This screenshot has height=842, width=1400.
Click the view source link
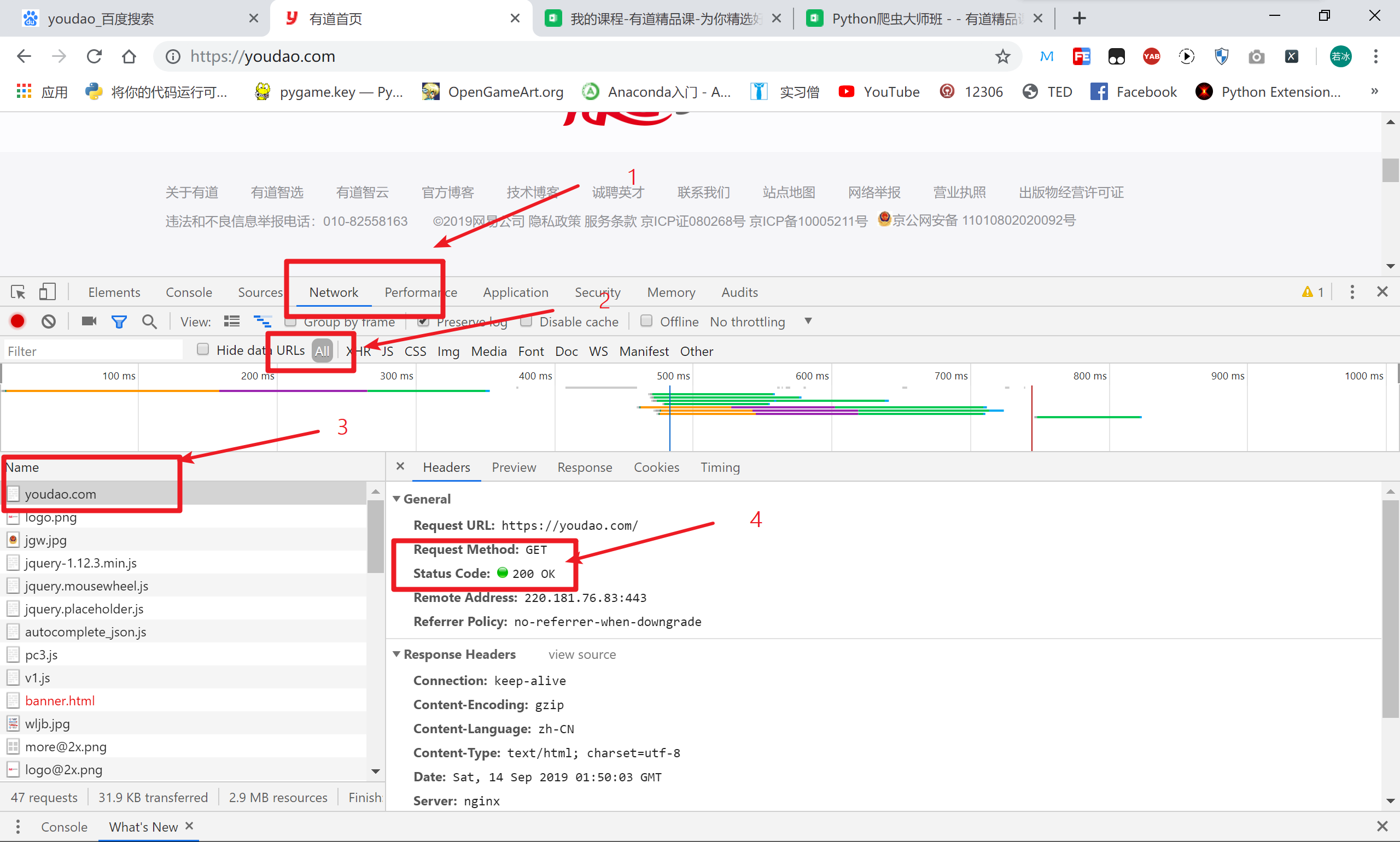pyautogui.click(x=582, y=654)
